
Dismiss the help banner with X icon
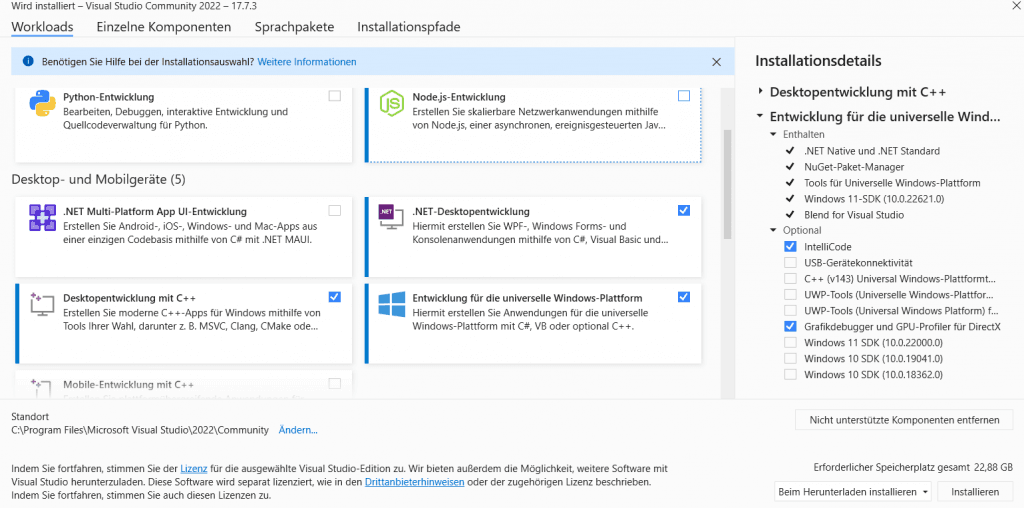tap(716, 62)
